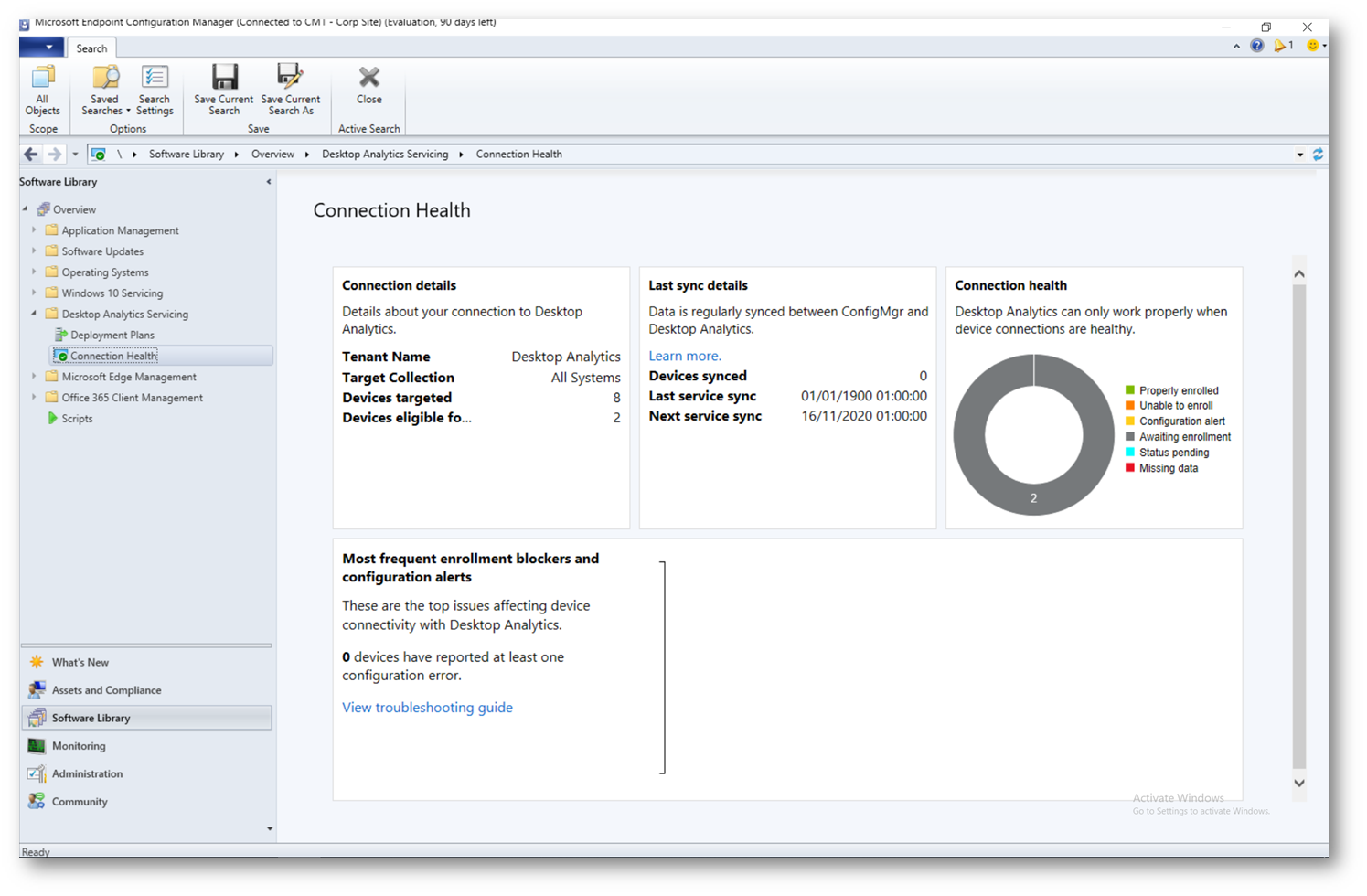The image size is (1367, 896).
Task: Expand the Microsoft Edge Management folder
Action: (34, 377)
